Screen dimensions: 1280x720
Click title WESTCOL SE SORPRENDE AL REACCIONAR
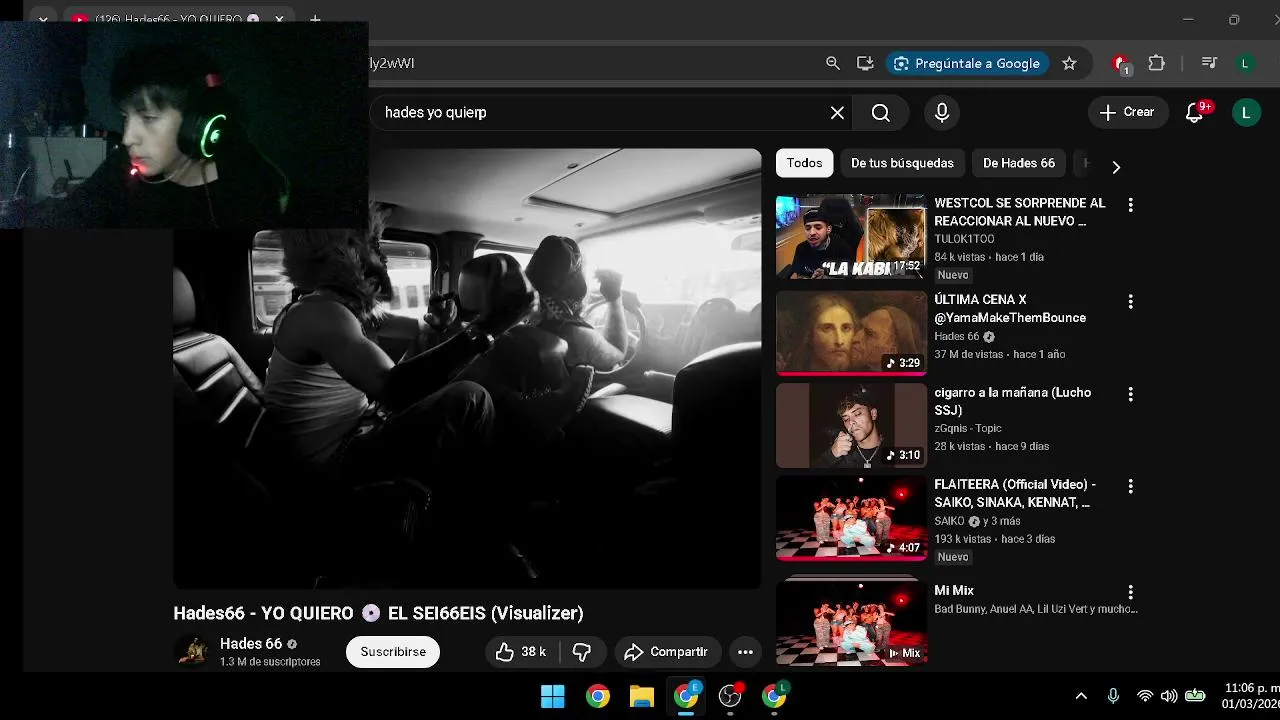[1020, 212]
